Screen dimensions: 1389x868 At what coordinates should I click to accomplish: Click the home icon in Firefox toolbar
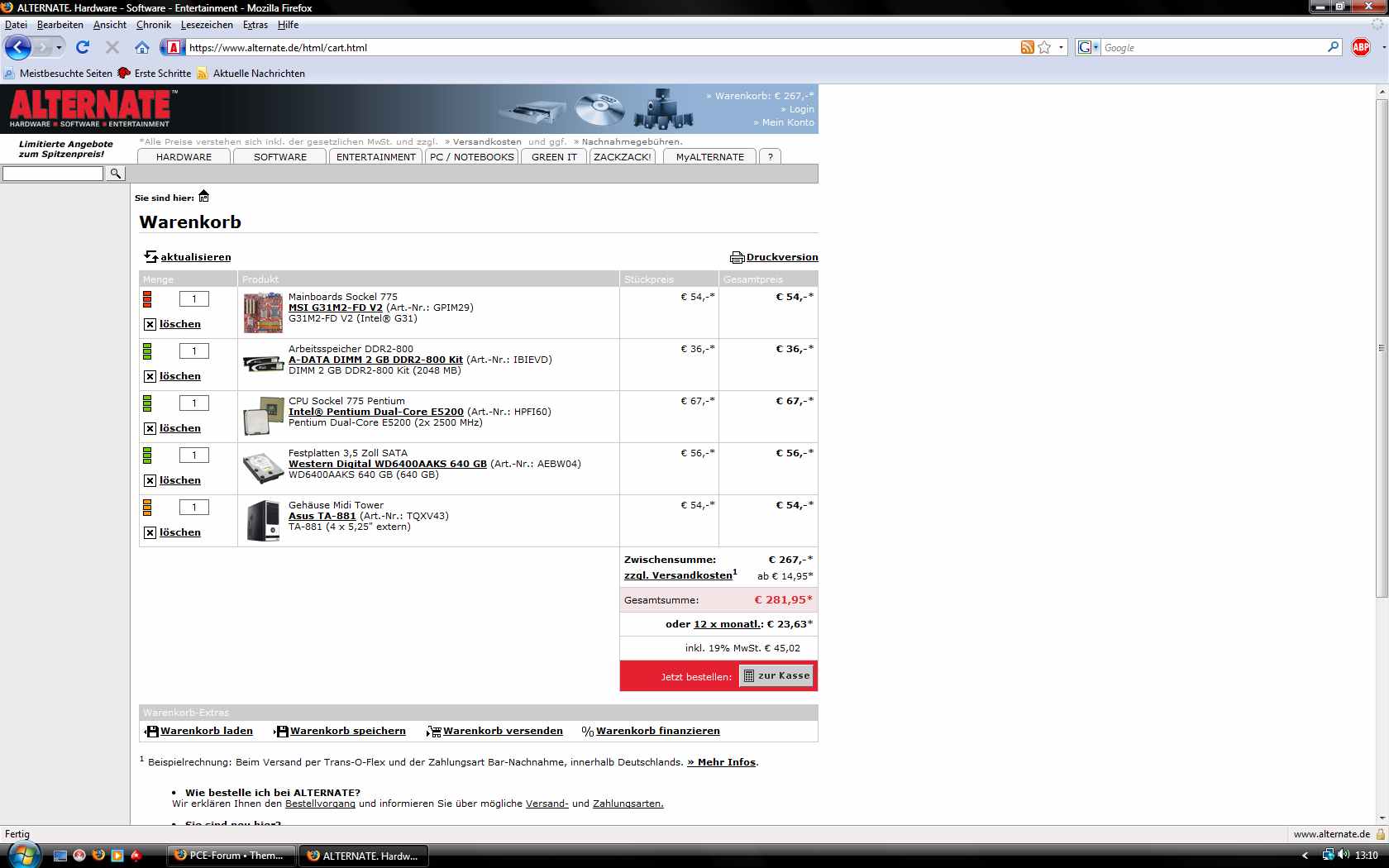point(142,47)
